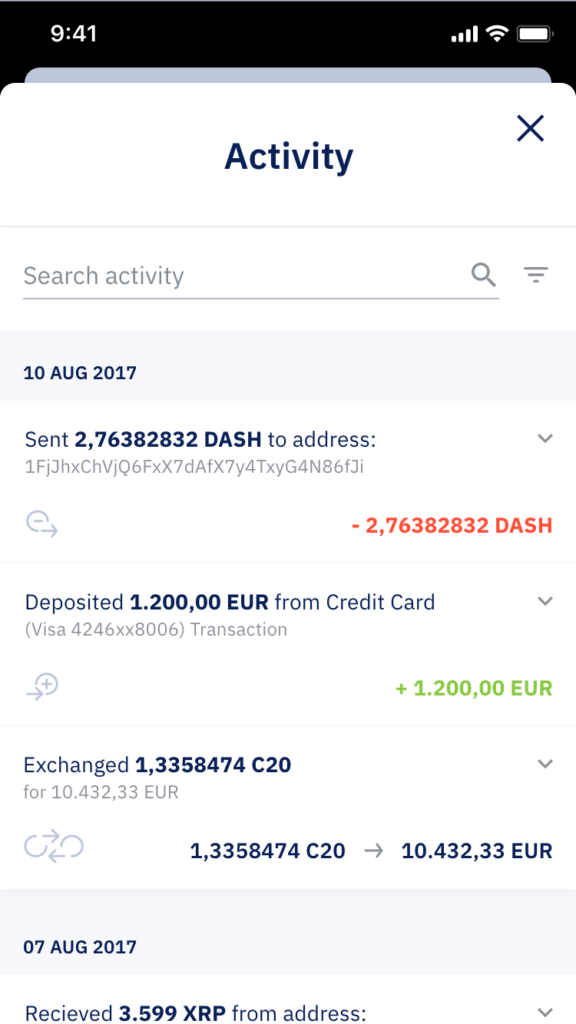
Task: Tap the 10.432,33 EUR exchanged amount
Action: pyautogui.click(x=477, y=850)
